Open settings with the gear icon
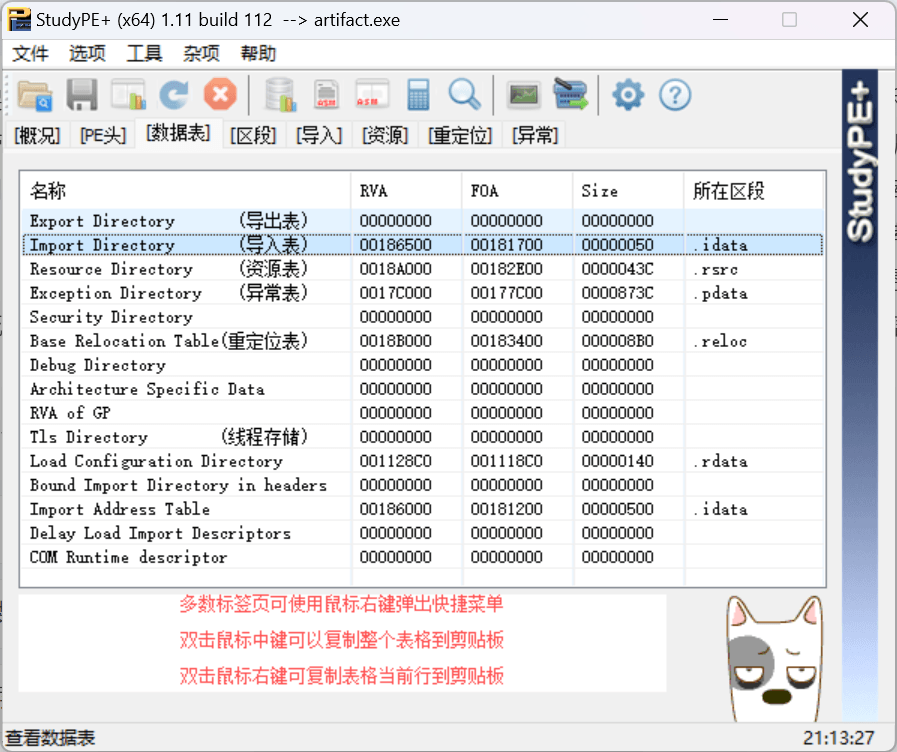 click(x=628, y=95)
